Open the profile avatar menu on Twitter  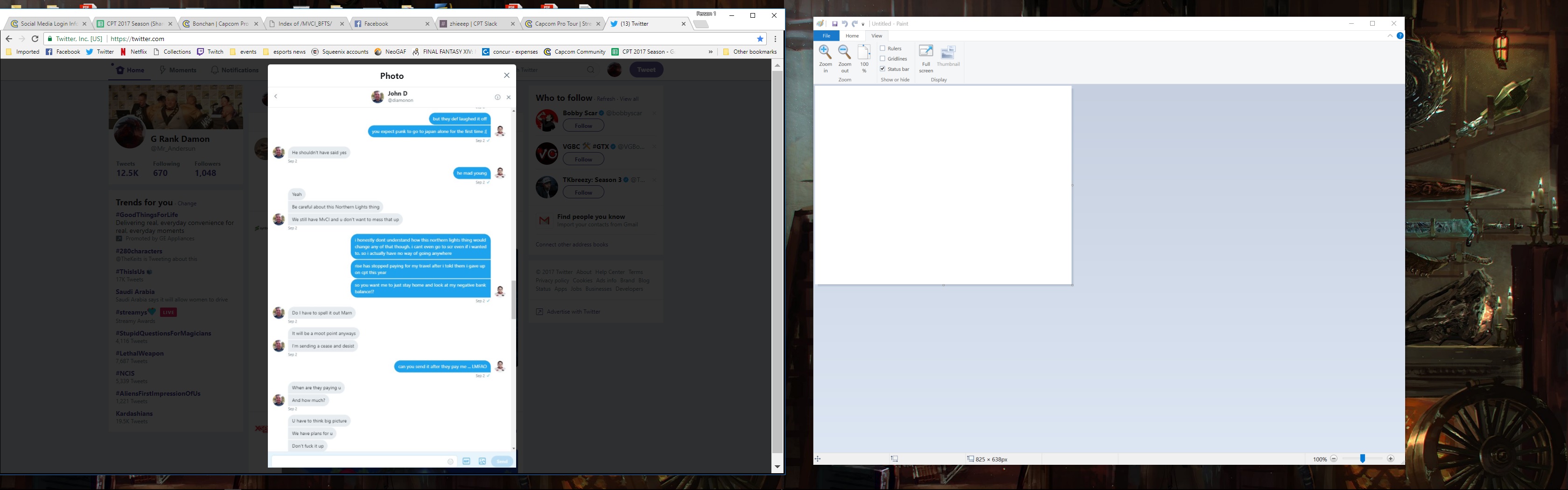(x=614, y=70)
